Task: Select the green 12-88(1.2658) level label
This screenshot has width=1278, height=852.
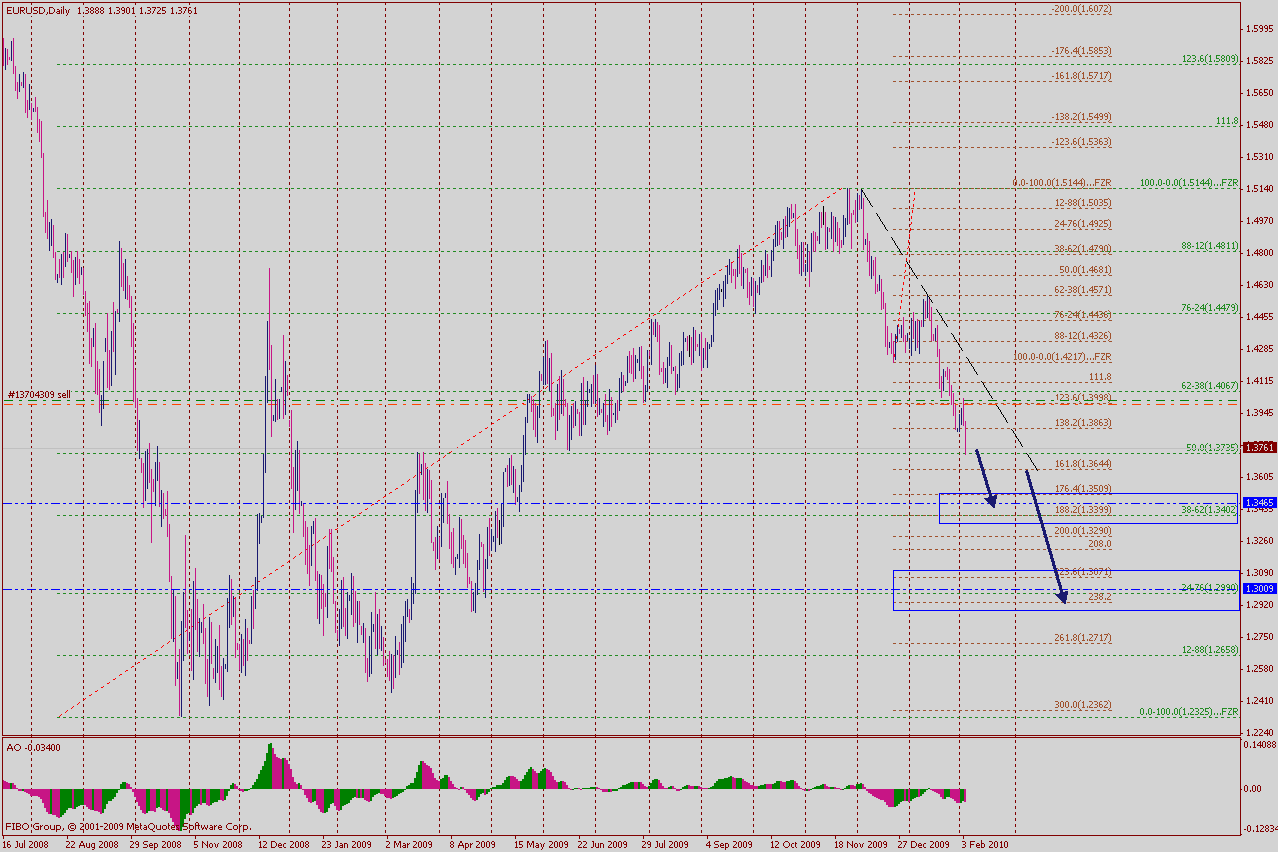Action: click(1211, 649)
